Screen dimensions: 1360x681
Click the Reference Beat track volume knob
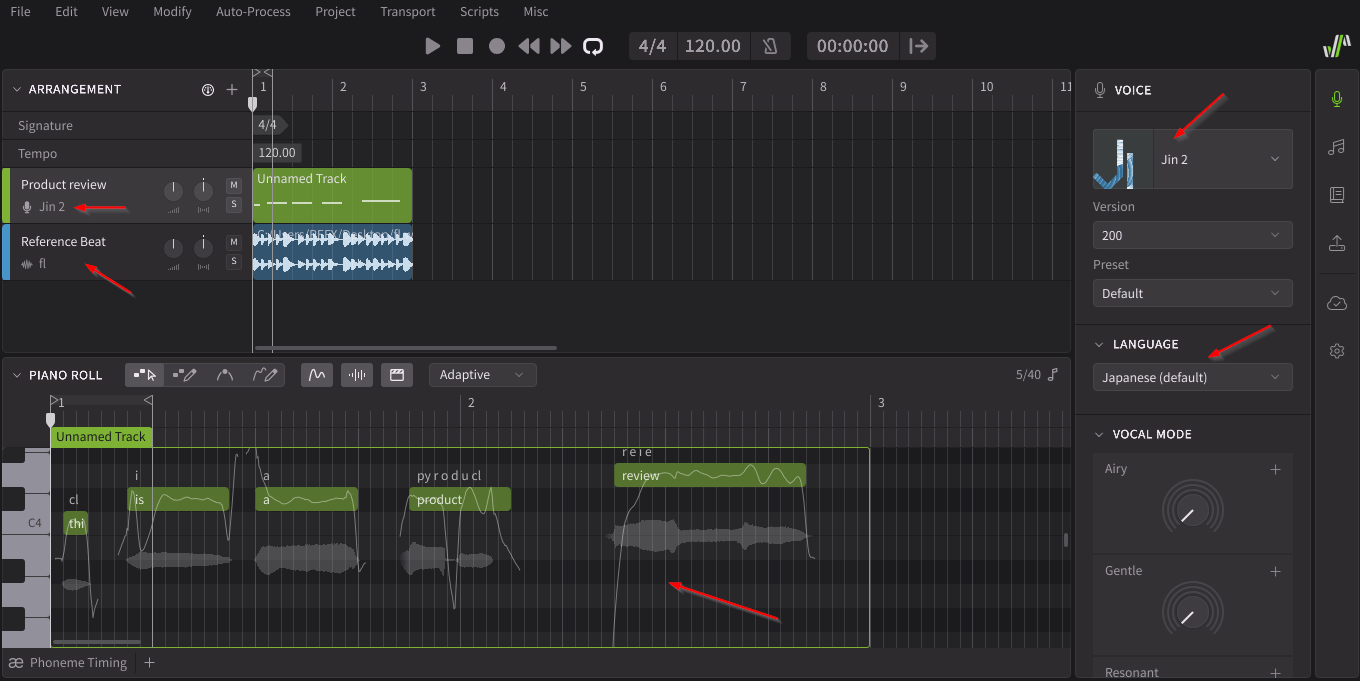click(x=173, y=246)
